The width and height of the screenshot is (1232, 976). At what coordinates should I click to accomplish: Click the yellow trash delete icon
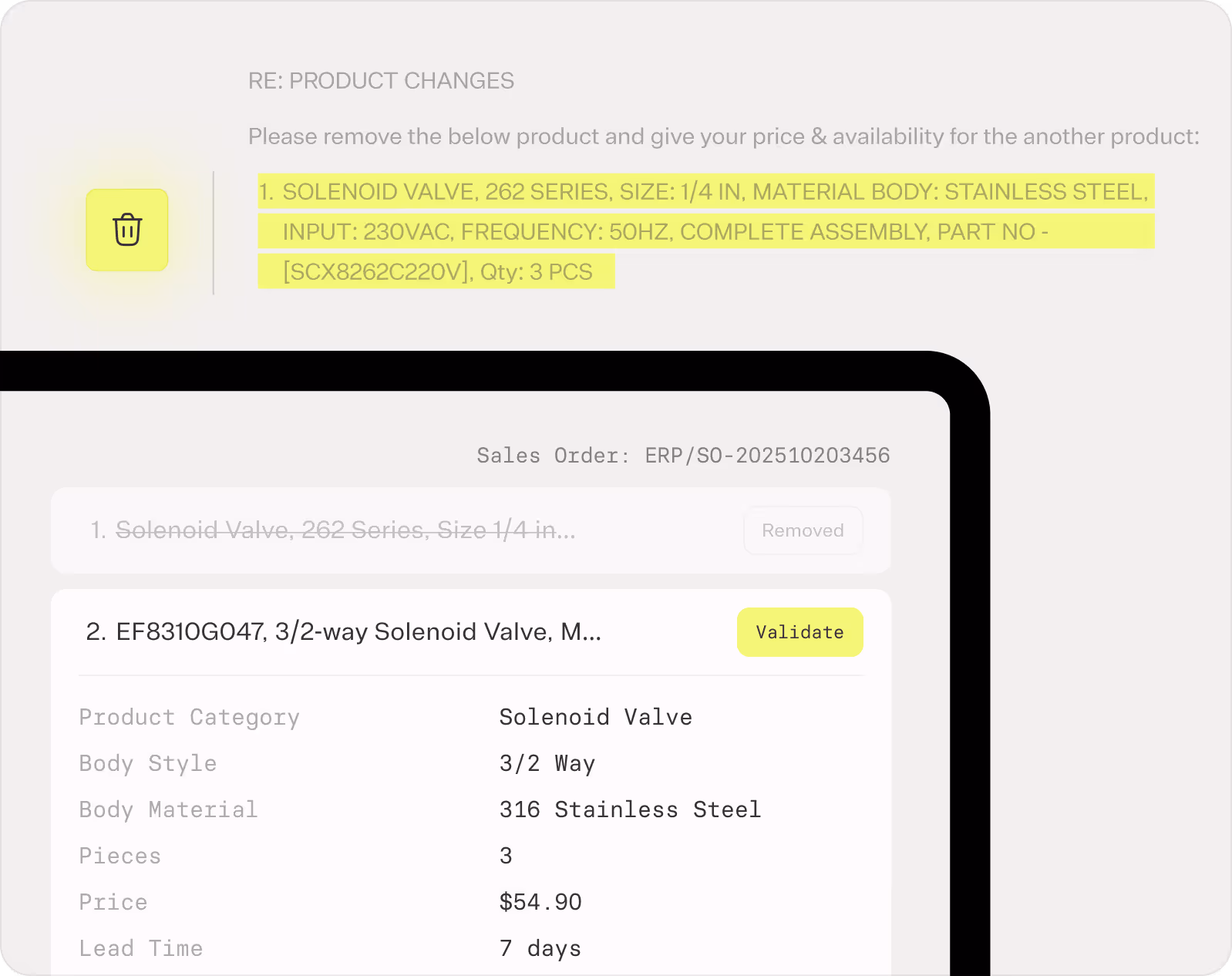[x=127, y=230]
